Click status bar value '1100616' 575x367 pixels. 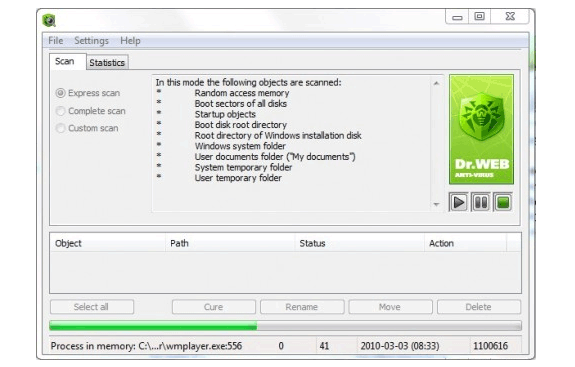pyautogui.click(x=491, y=346)
